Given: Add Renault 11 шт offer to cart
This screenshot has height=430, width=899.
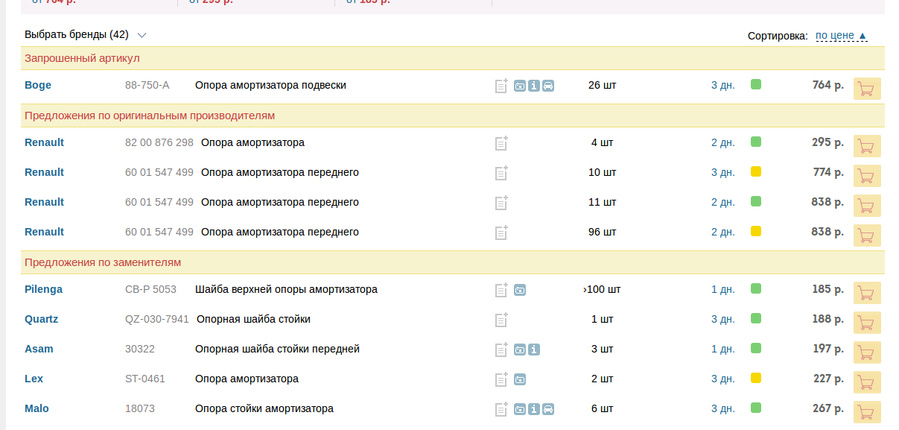Looking at the screenshot, I should [x=867, y=206].
